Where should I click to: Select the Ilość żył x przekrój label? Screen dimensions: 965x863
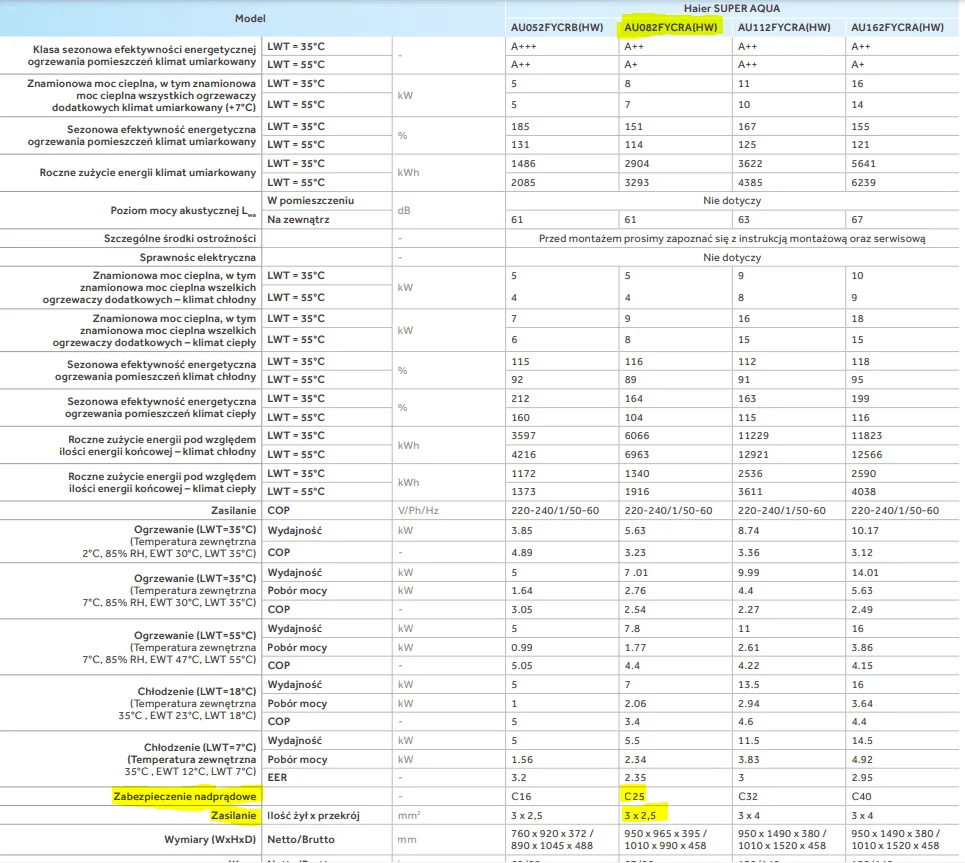[x=313, y=816]
